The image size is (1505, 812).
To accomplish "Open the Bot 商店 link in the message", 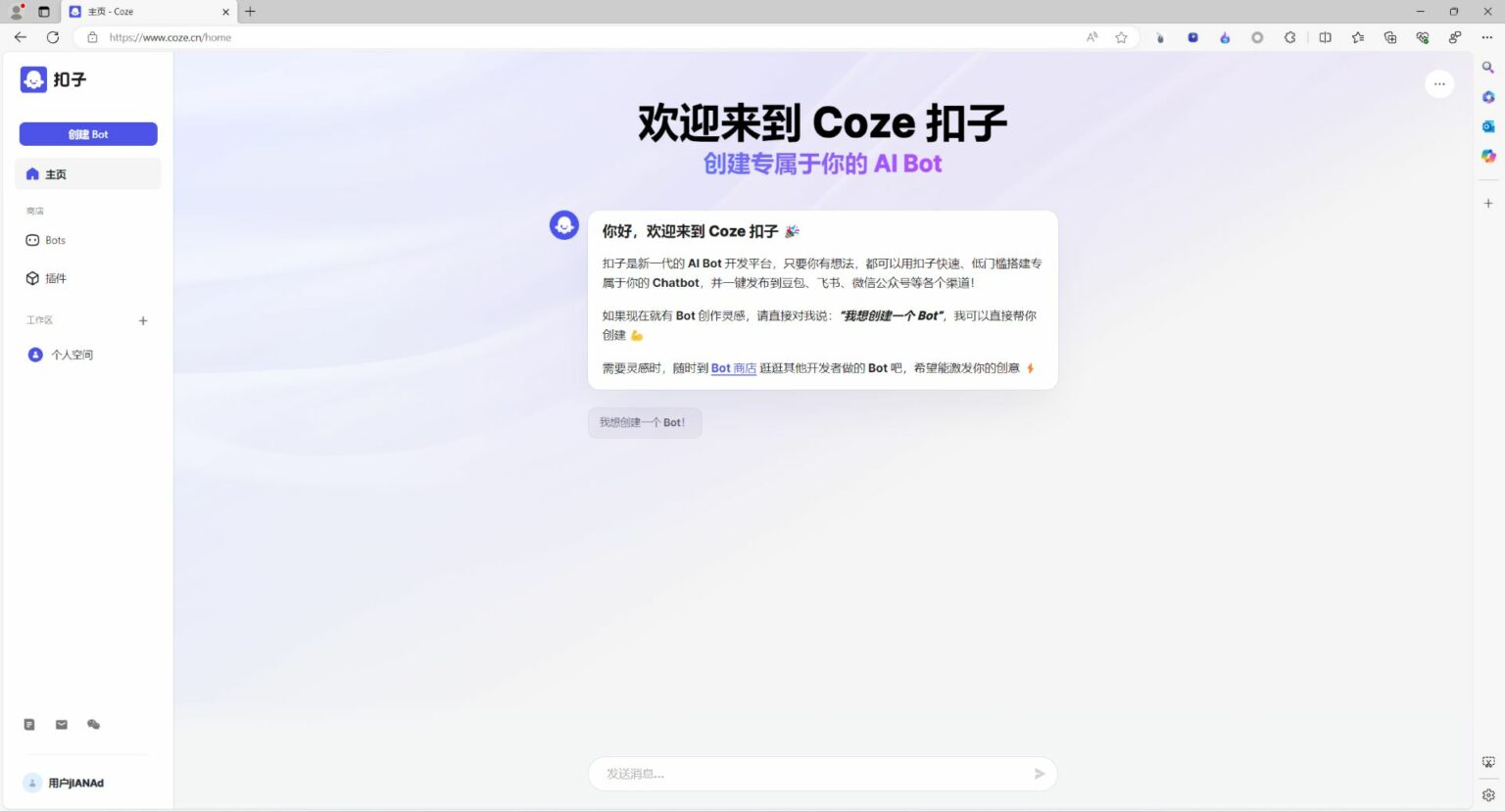I will [733, 368].
